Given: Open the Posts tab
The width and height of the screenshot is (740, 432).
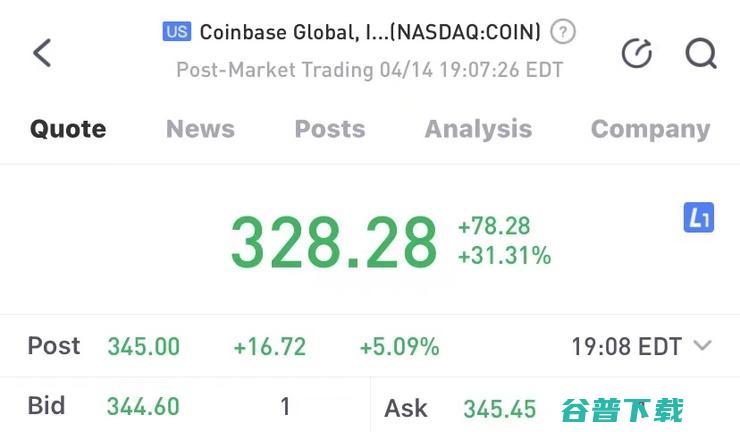Looking at the screenshot, I should pyautogui.click(x=330, y=129).
